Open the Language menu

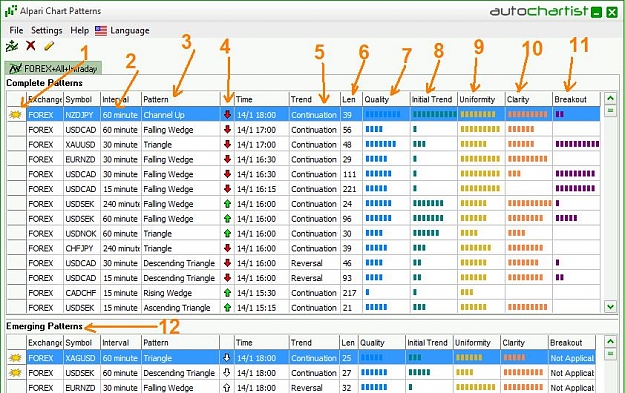coord(130,31)
